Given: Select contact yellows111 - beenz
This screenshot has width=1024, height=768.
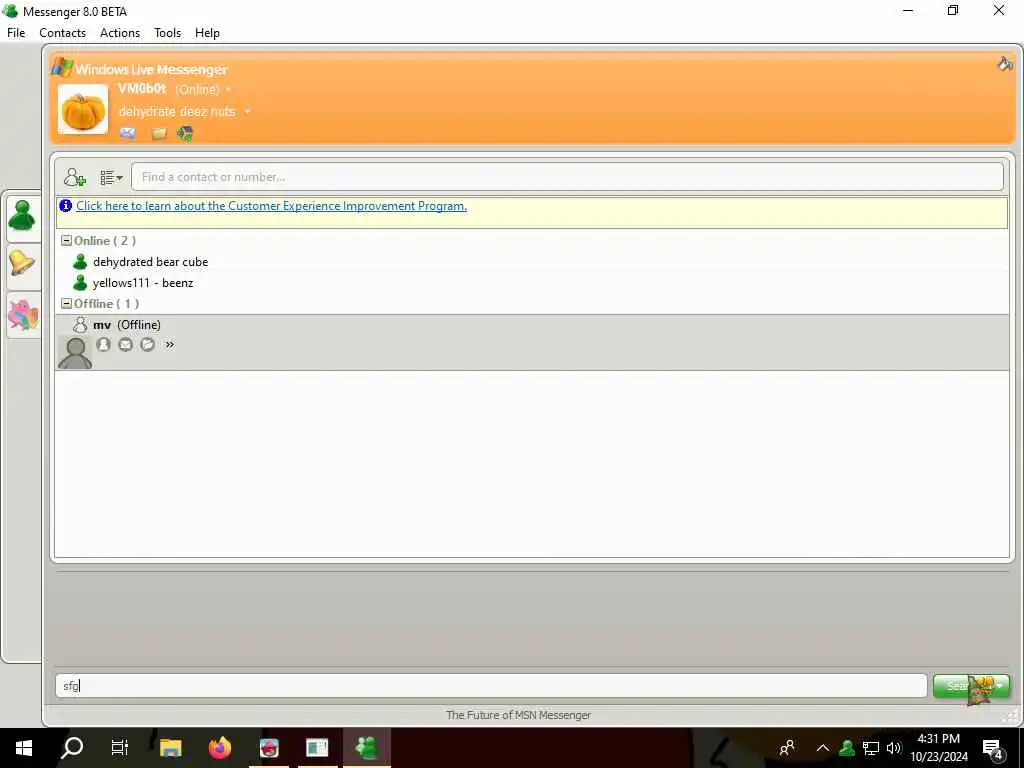Looking at the screenshot, I should [143, 283].
